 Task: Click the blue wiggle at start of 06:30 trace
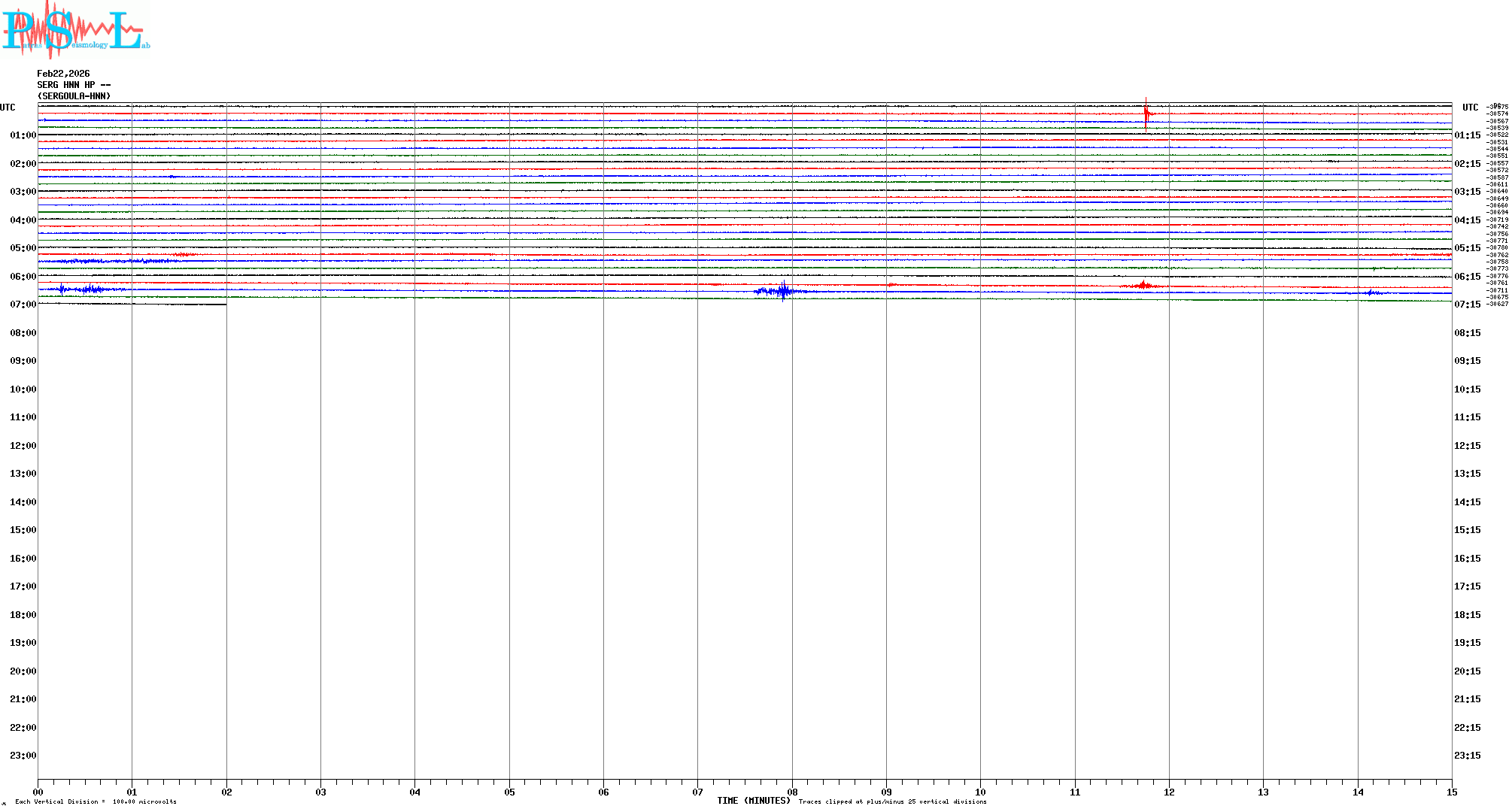(83, 289)
